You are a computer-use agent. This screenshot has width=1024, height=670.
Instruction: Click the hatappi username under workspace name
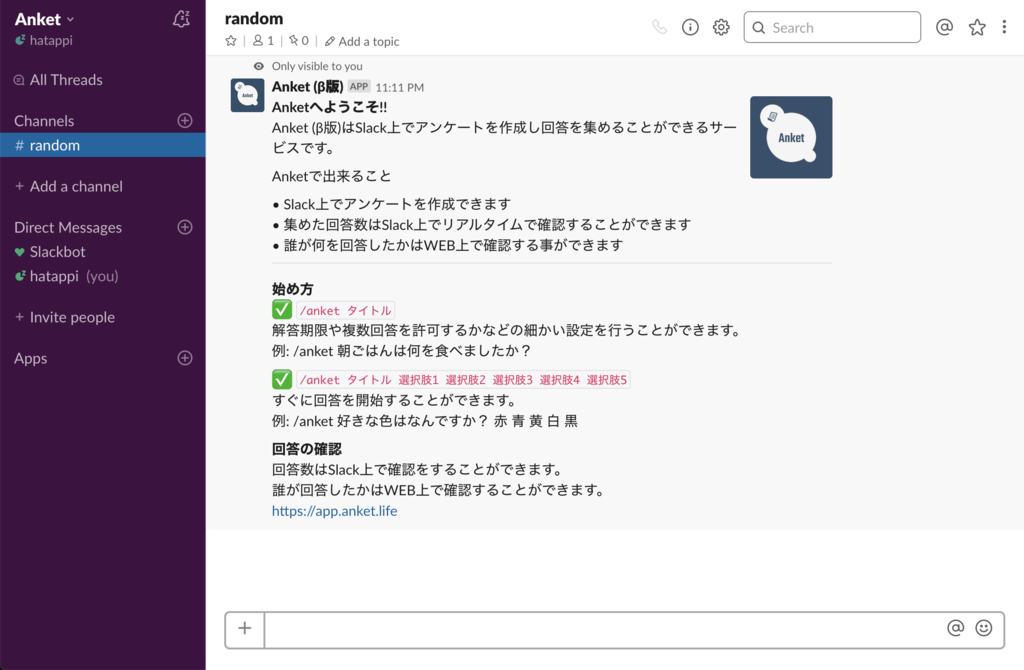pyautogui.click(x=51, y=40)
